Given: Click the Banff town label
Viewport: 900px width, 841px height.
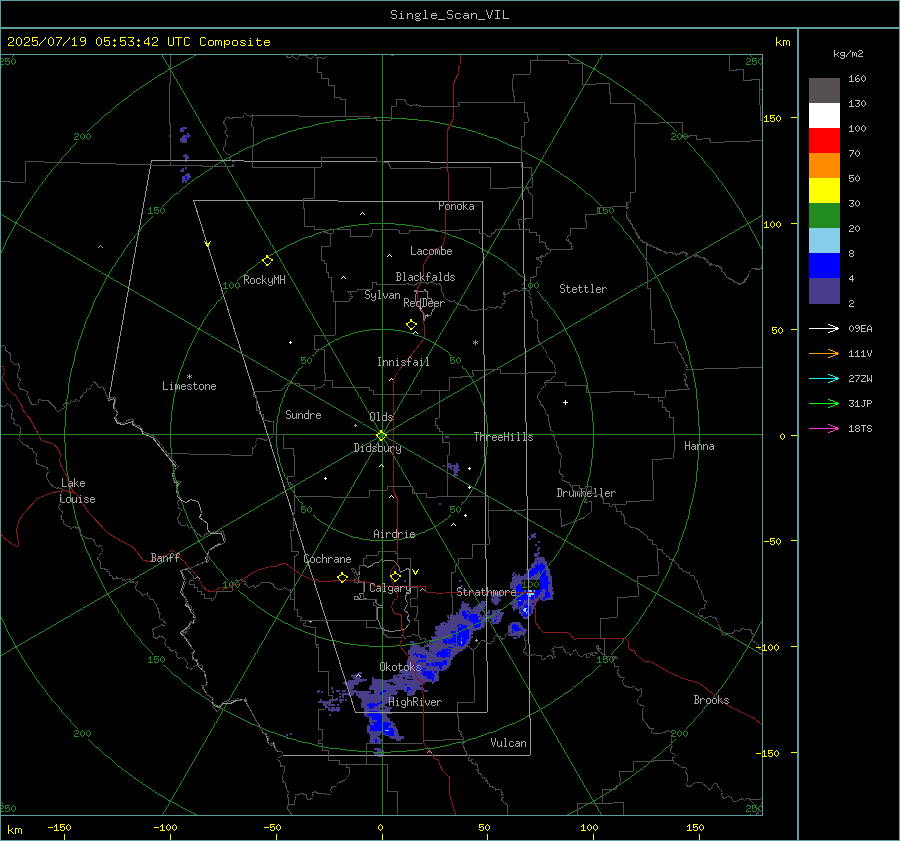Looking at the screenshot, I should 165,557.
